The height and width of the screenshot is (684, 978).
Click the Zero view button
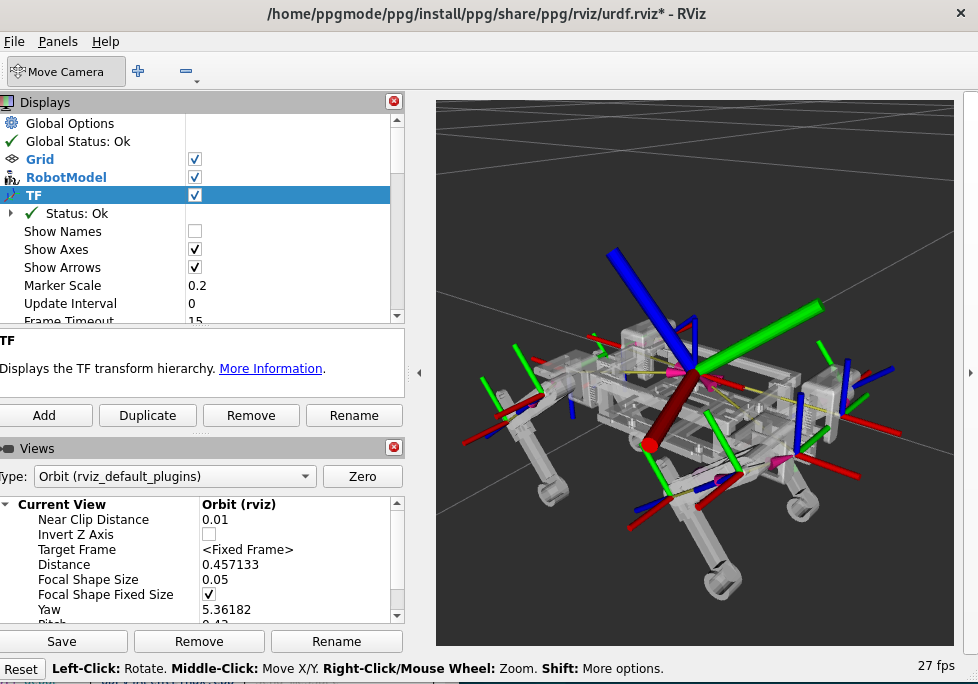click(x=362, y=476)
